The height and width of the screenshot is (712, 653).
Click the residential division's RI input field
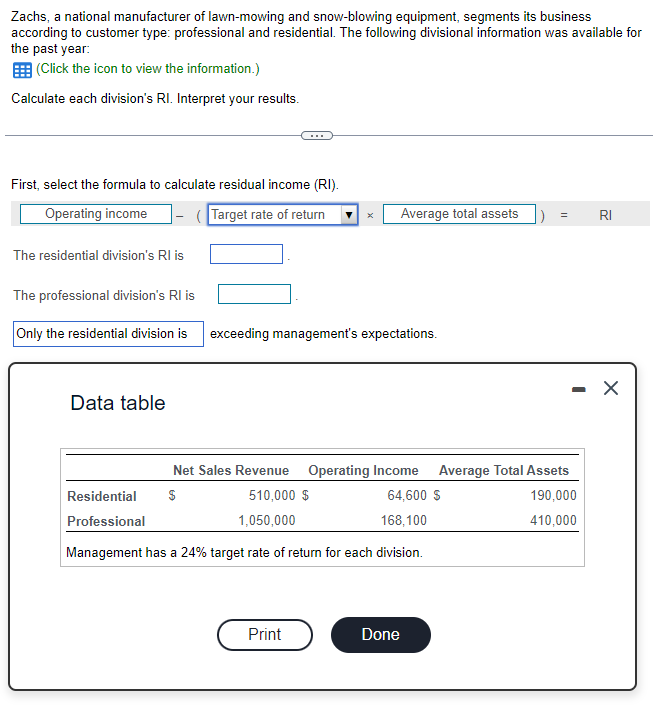click(x=247, y=254)
